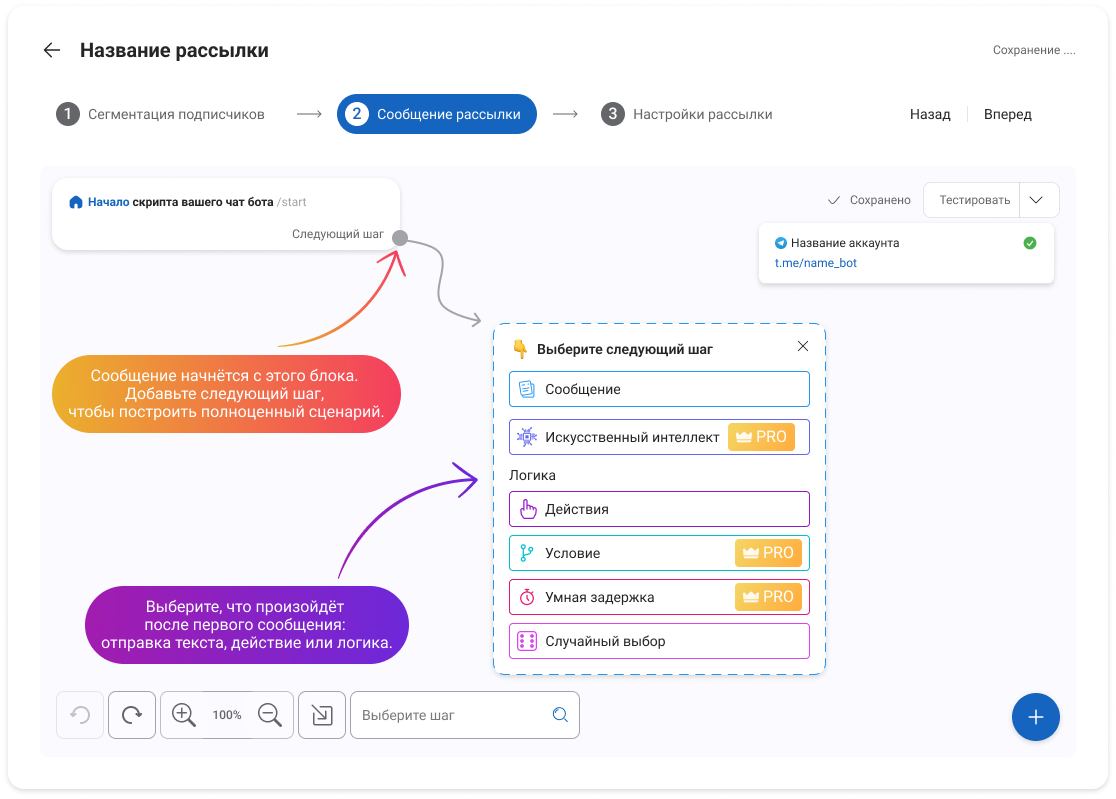Click the Выберите шаг search field
1116x799 pixels.
tap(465, 715)
